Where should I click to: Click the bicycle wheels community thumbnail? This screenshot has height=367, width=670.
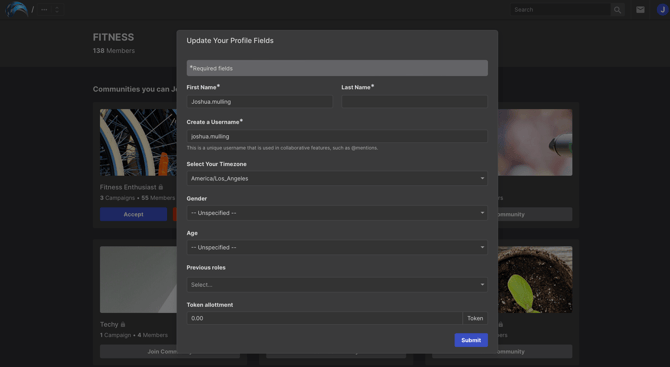(x=138, y=142)
